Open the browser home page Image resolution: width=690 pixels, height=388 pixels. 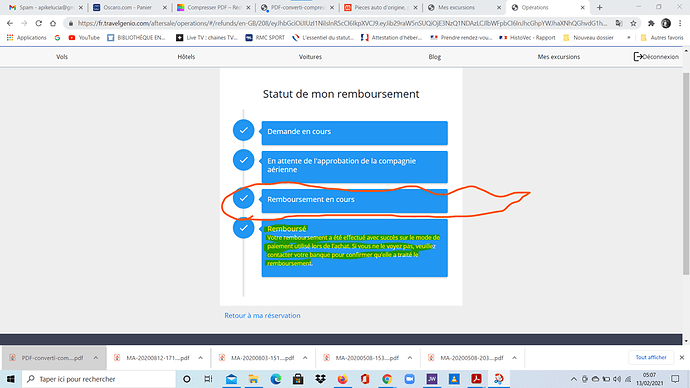[x=53, y=23]
